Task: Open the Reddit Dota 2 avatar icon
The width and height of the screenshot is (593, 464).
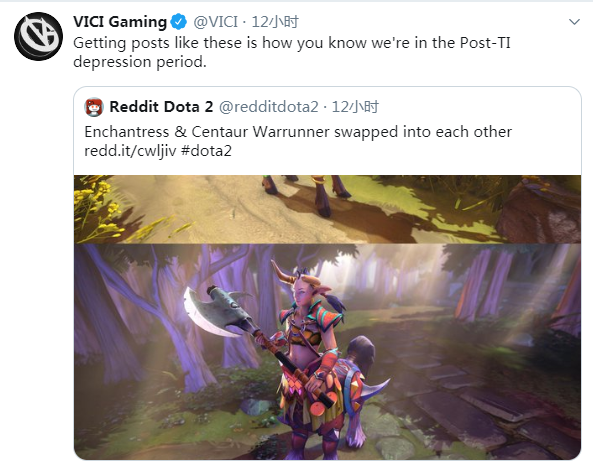Action: (94, 107)
